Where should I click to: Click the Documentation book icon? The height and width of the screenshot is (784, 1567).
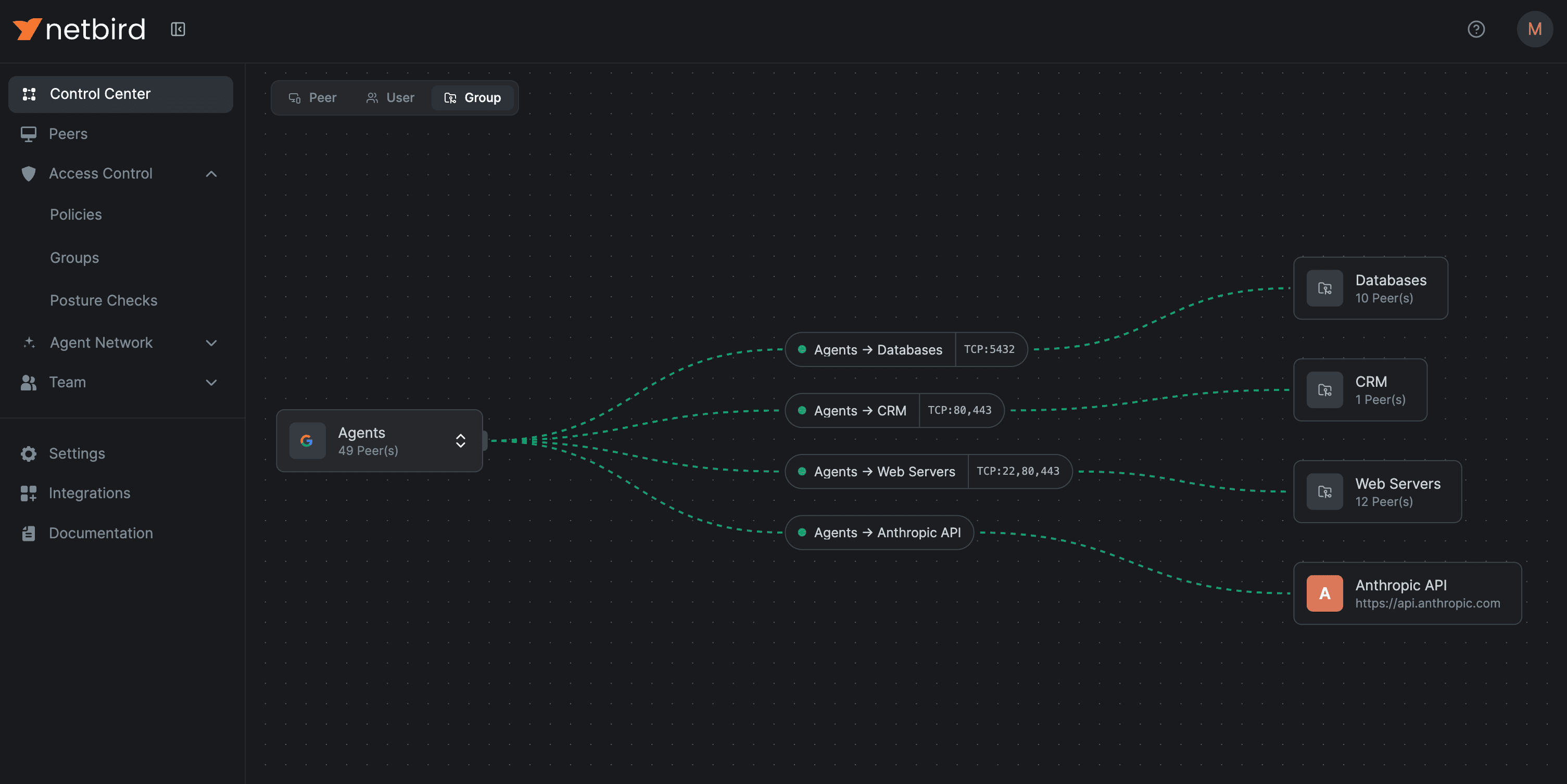point(28,534)
